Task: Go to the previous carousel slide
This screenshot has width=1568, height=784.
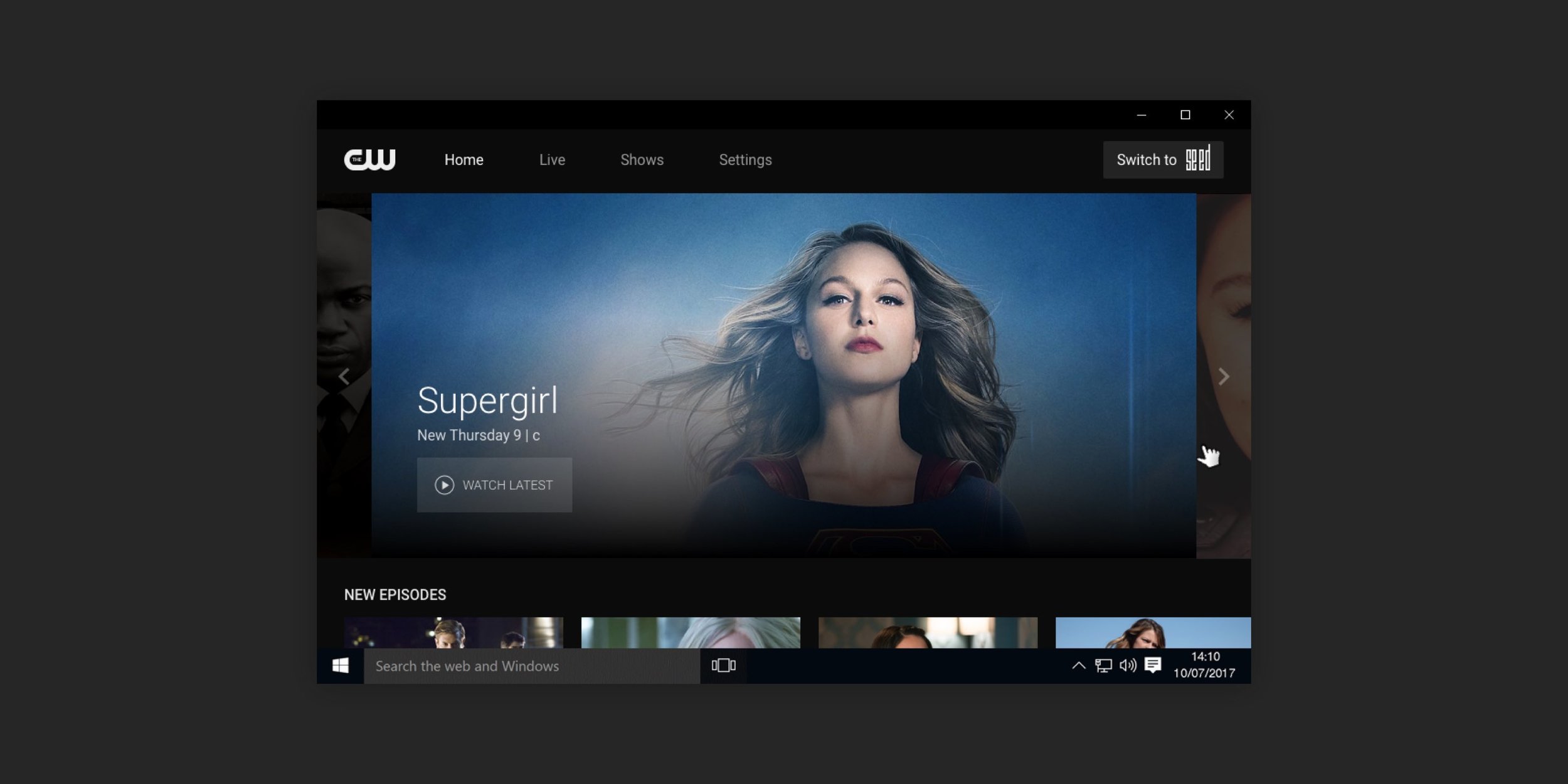Action: (344, 376)
